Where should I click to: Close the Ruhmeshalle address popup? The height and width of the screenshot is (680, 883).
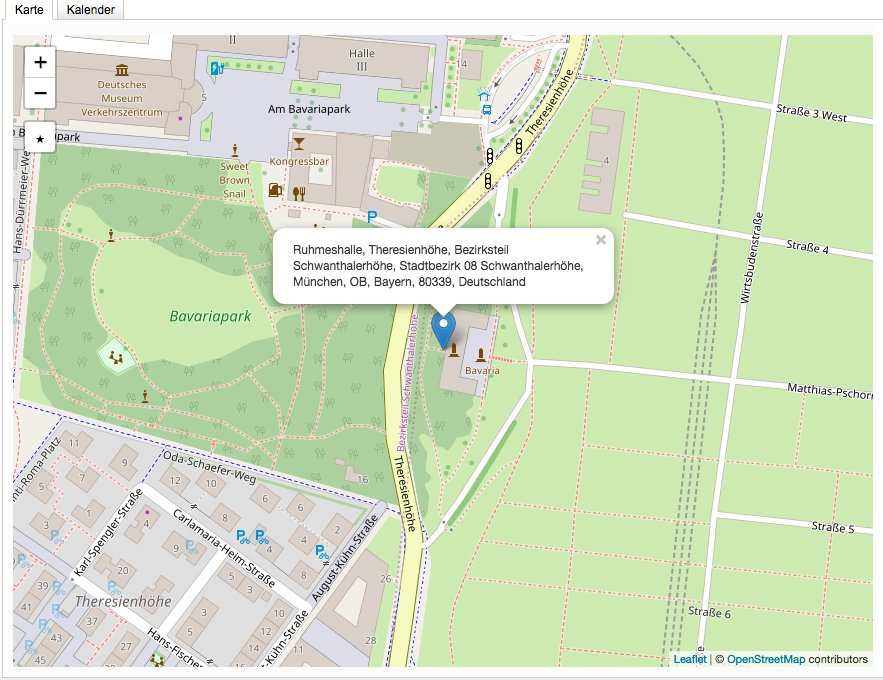point(600,240)
